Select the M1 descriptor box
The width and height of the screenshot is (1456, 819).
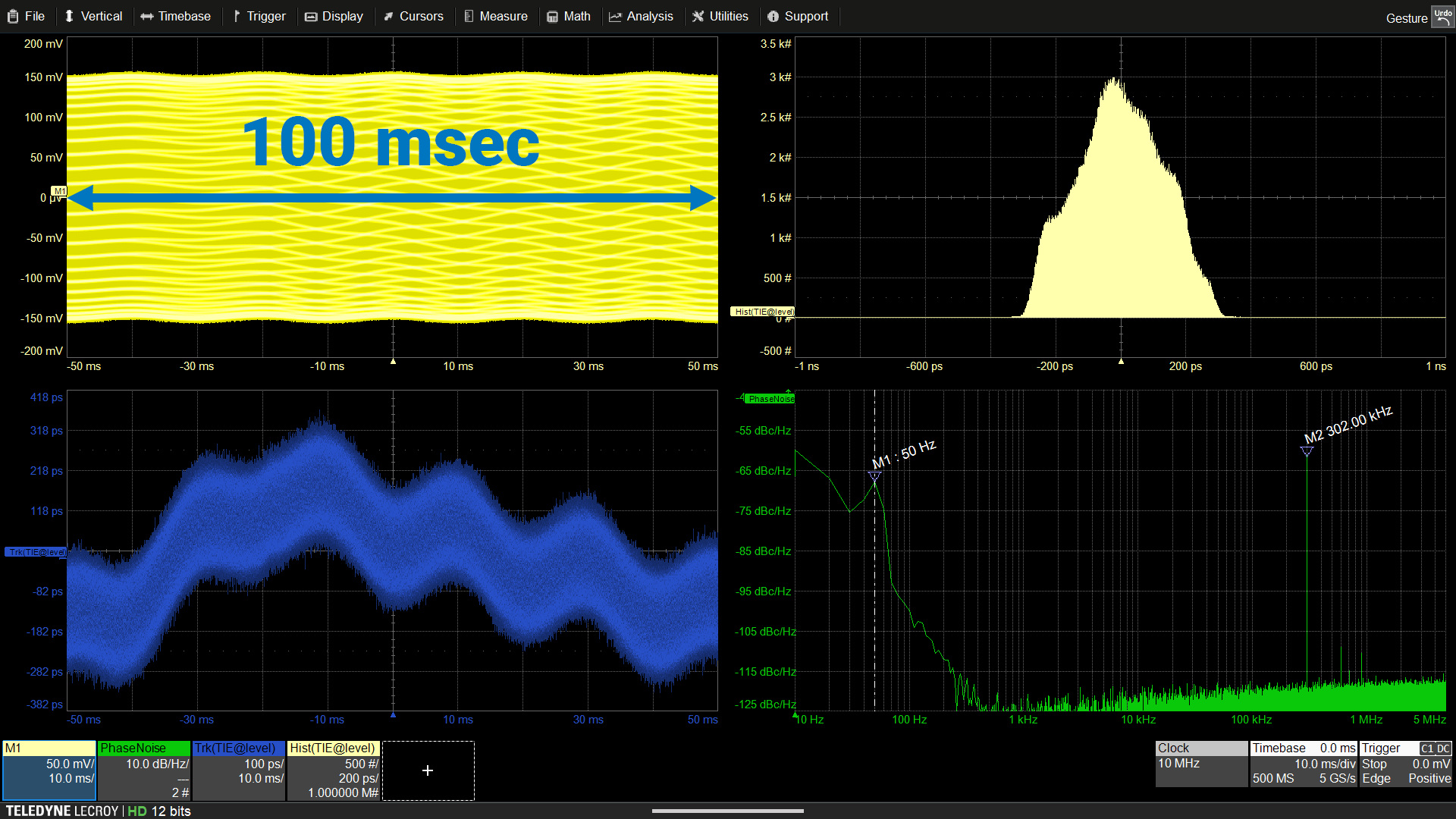click(49, 770)
